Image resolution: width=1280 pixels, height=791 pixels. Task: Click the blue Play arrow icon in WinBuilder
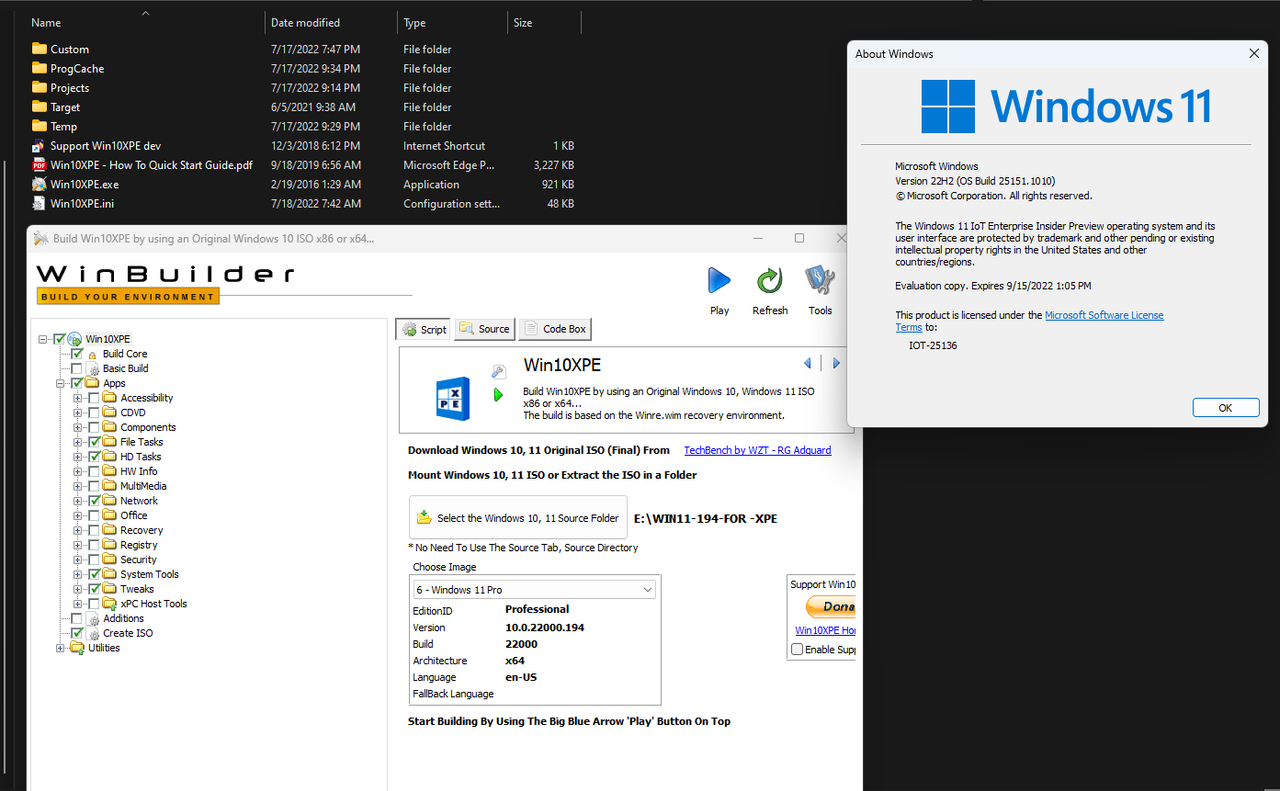pyautogui.click(x=719, y=281)
